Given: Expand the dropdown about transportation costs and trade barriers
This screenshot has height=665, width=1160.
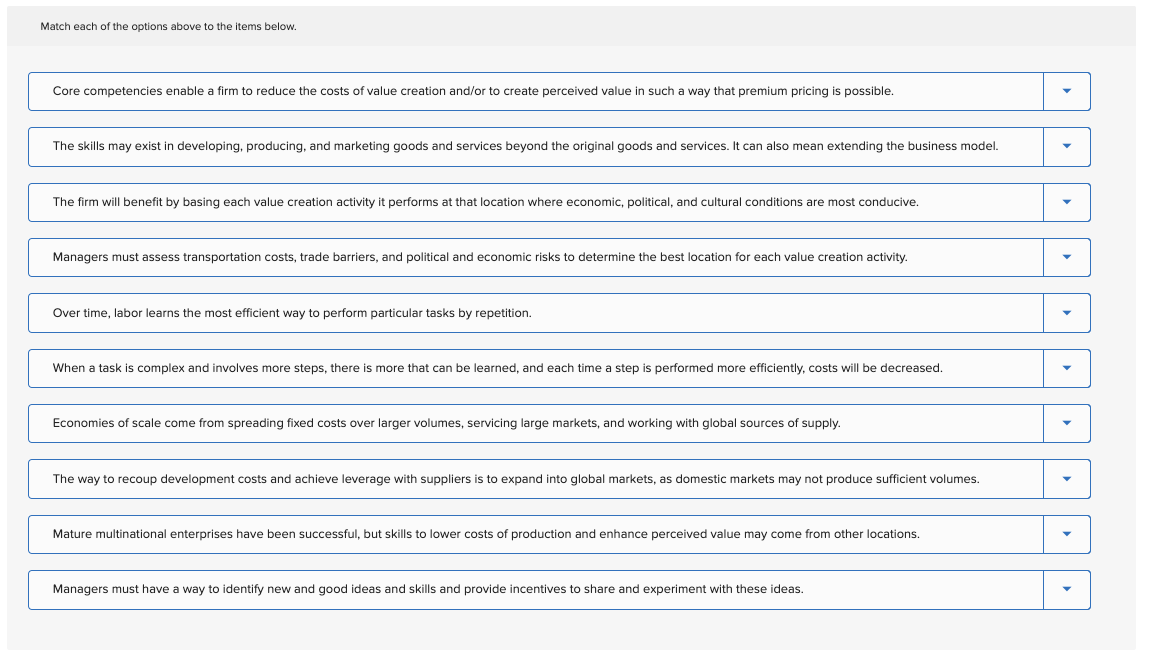Looking at the screenshot, I should point(1066,257).
